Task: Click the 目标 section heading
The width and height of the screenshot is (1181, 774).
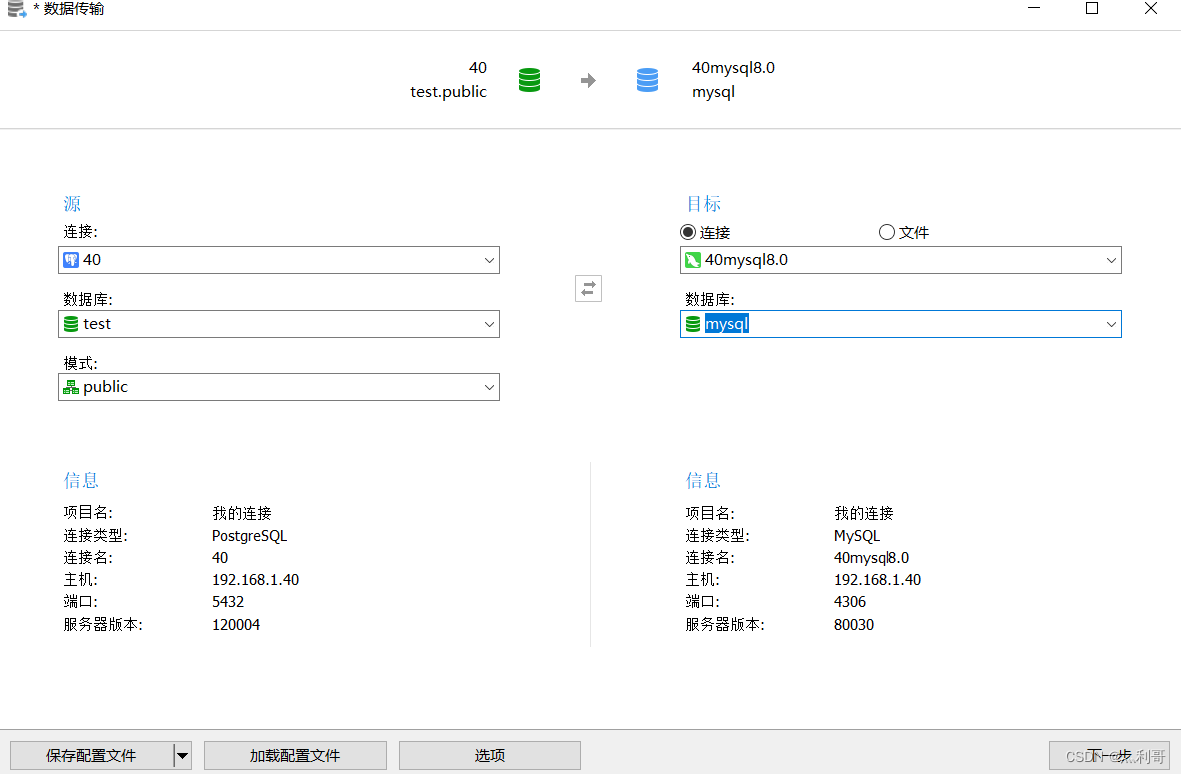Action: pyautogui.click(x=704, y=203)
